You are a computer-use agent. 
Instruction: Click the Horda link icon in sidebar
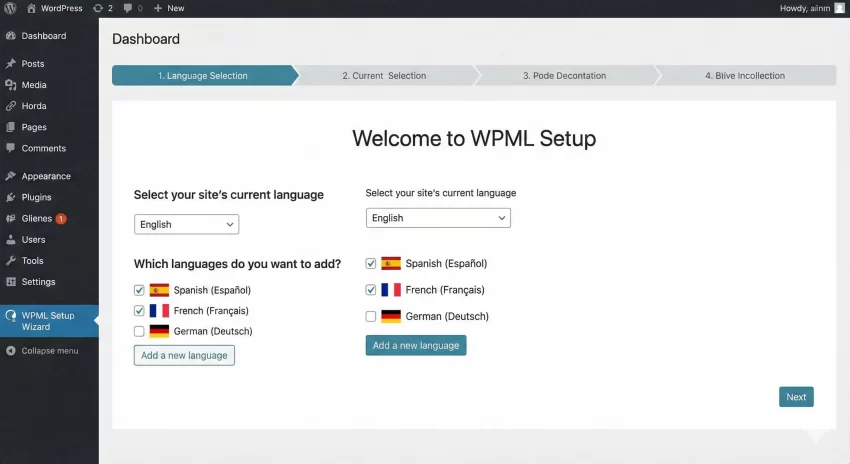click(10, 106)
